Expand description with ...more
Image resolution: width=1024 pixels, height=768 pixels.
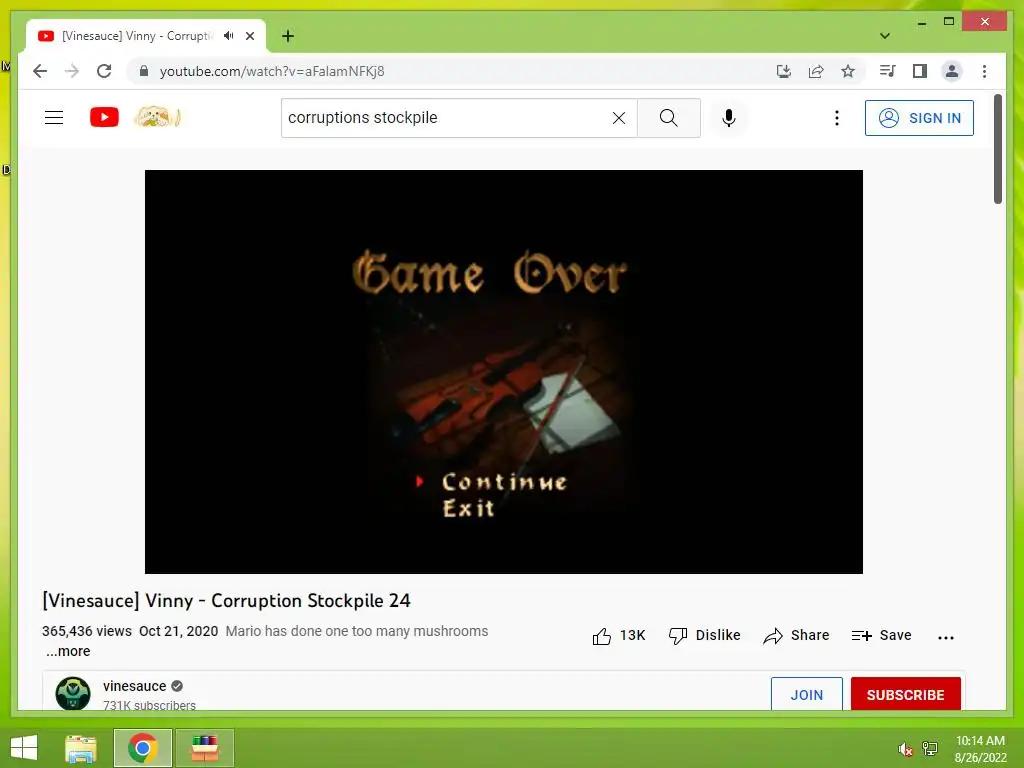coord(68,651)
